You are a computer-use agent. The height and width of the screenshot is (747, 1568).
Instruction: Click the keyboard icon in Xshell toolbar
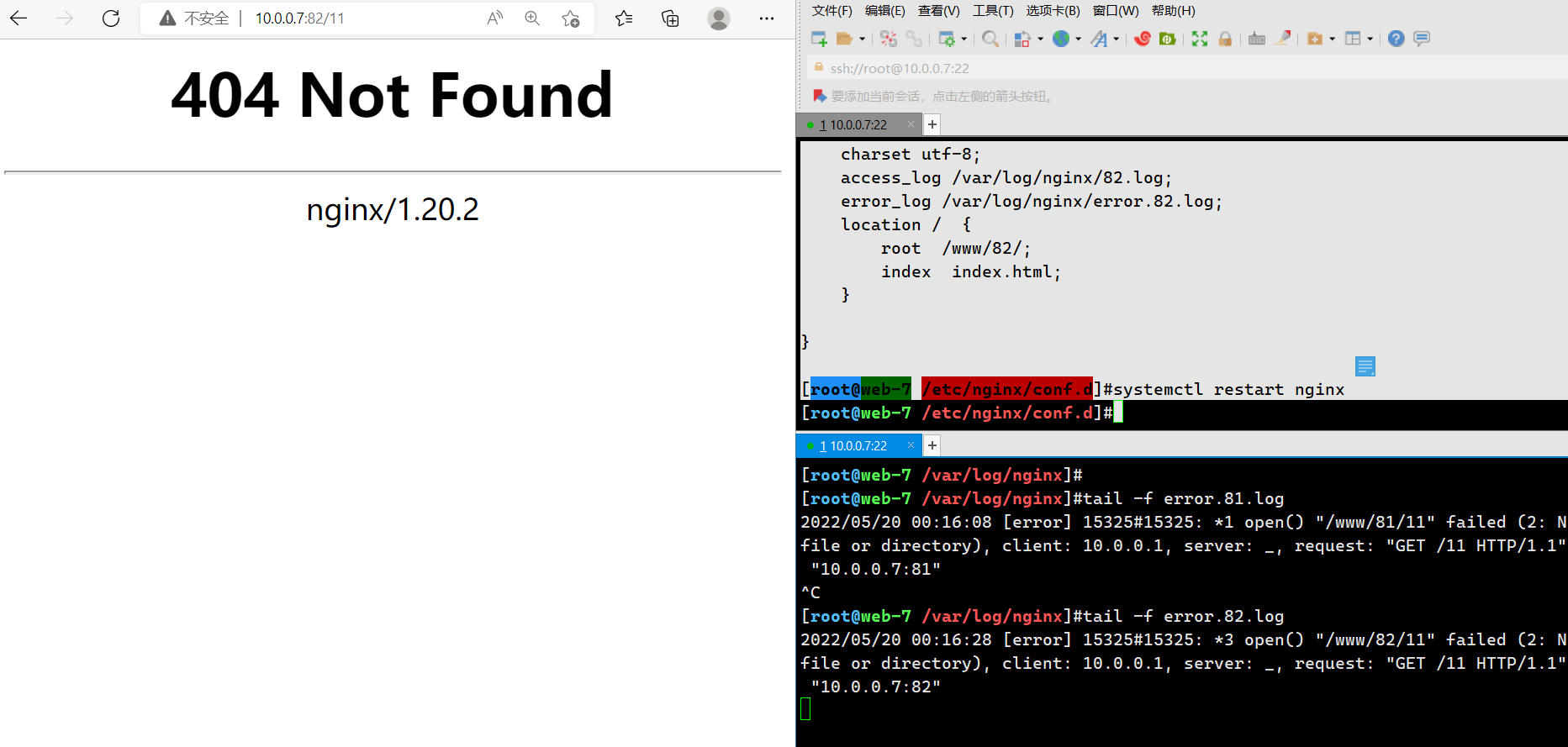(x=1257, y=39)
